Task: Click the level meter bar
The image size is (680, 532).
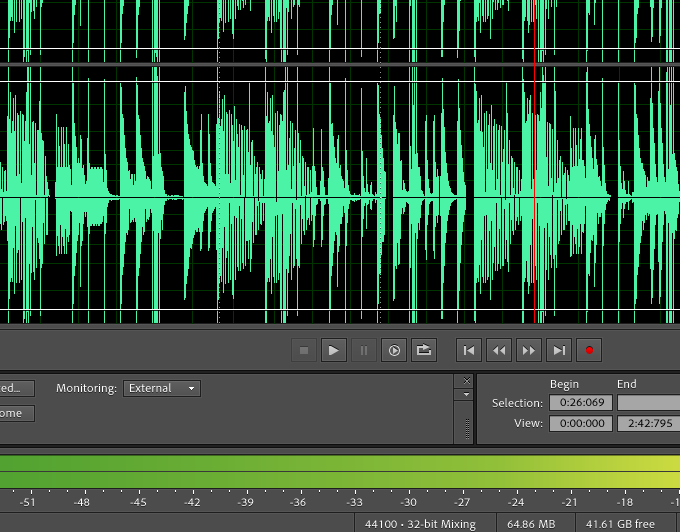Action: 340,472
